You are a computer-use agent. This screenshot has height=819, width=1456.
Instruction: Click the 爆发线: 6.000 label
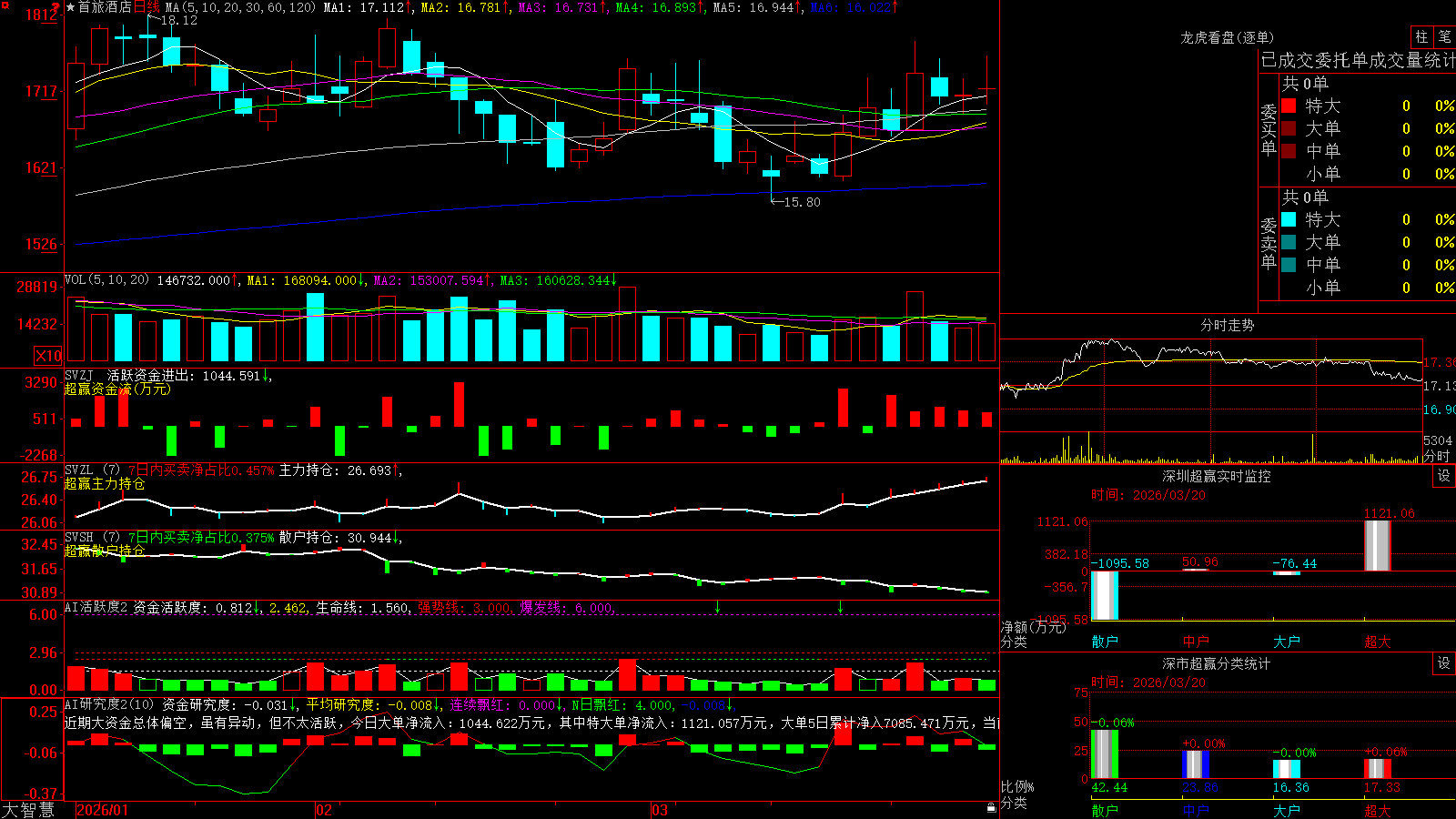click(566, 607)
